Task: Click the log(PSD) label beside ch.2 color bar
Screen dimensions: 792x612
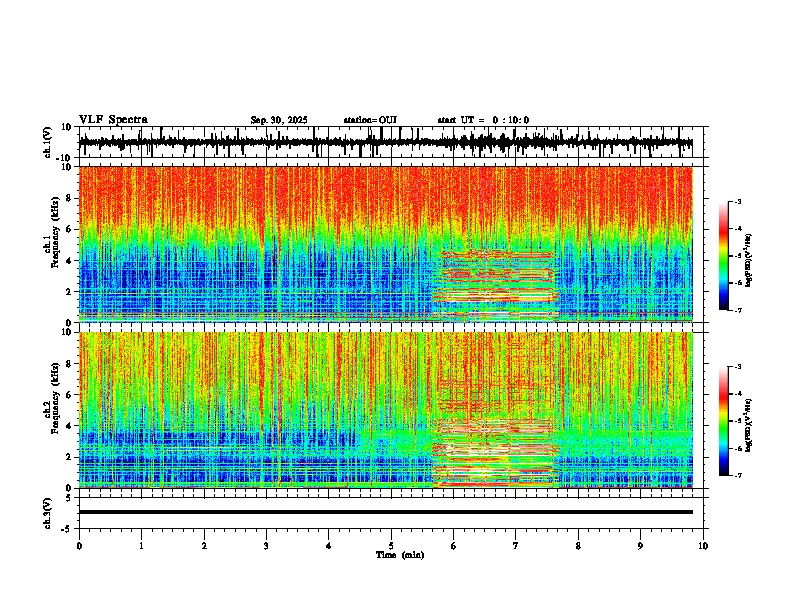Action: 749,425
